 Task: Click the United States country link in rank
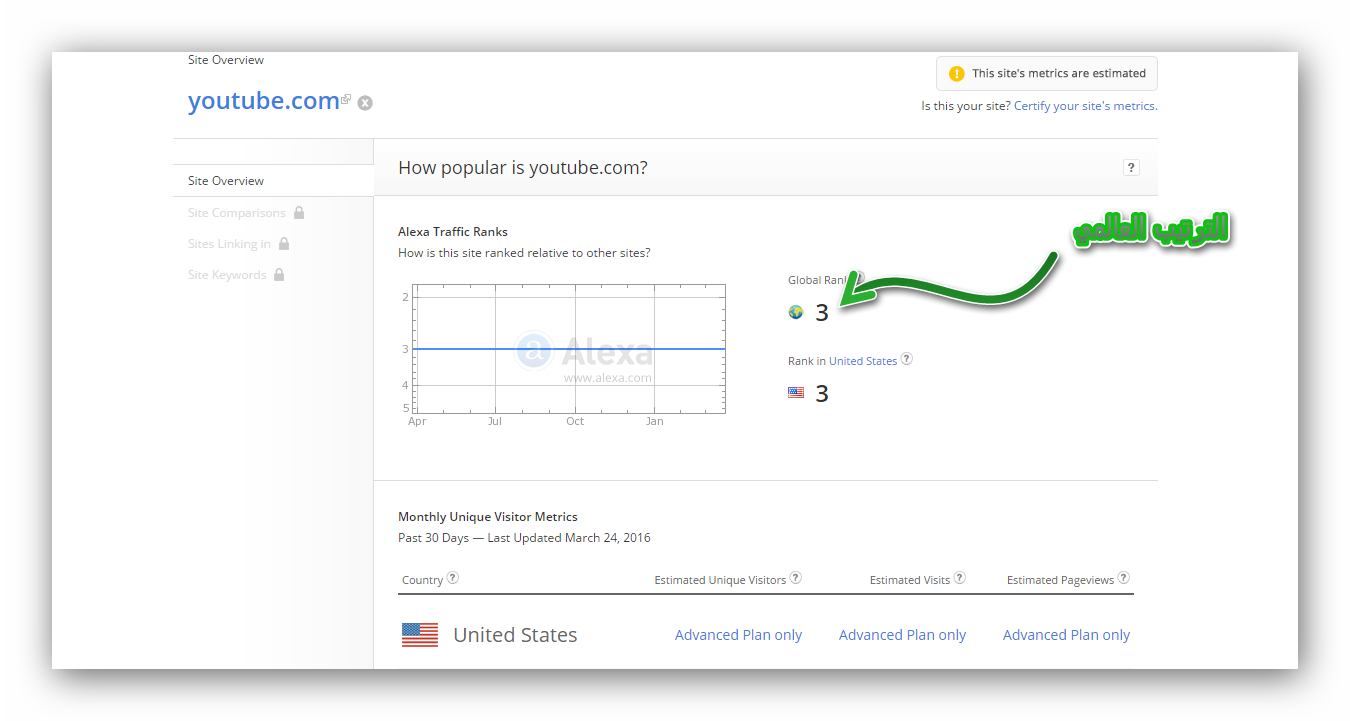coord(863,361)
